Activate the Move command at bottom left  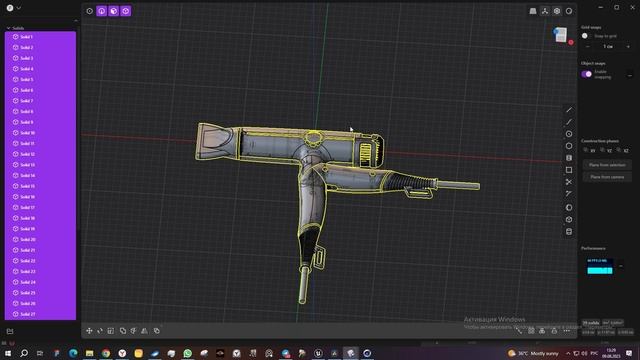[x=89, y=331]
